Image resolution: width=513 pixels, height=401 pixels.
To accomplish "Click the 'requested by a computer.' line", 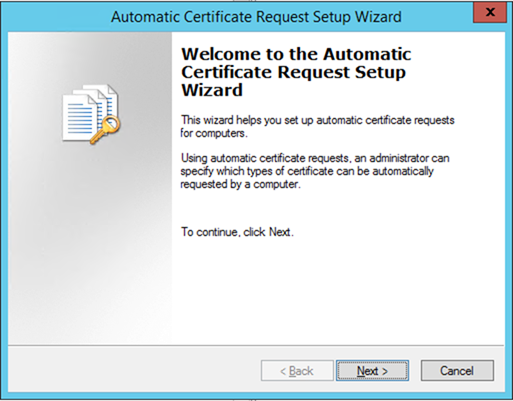I will point(240,184).
